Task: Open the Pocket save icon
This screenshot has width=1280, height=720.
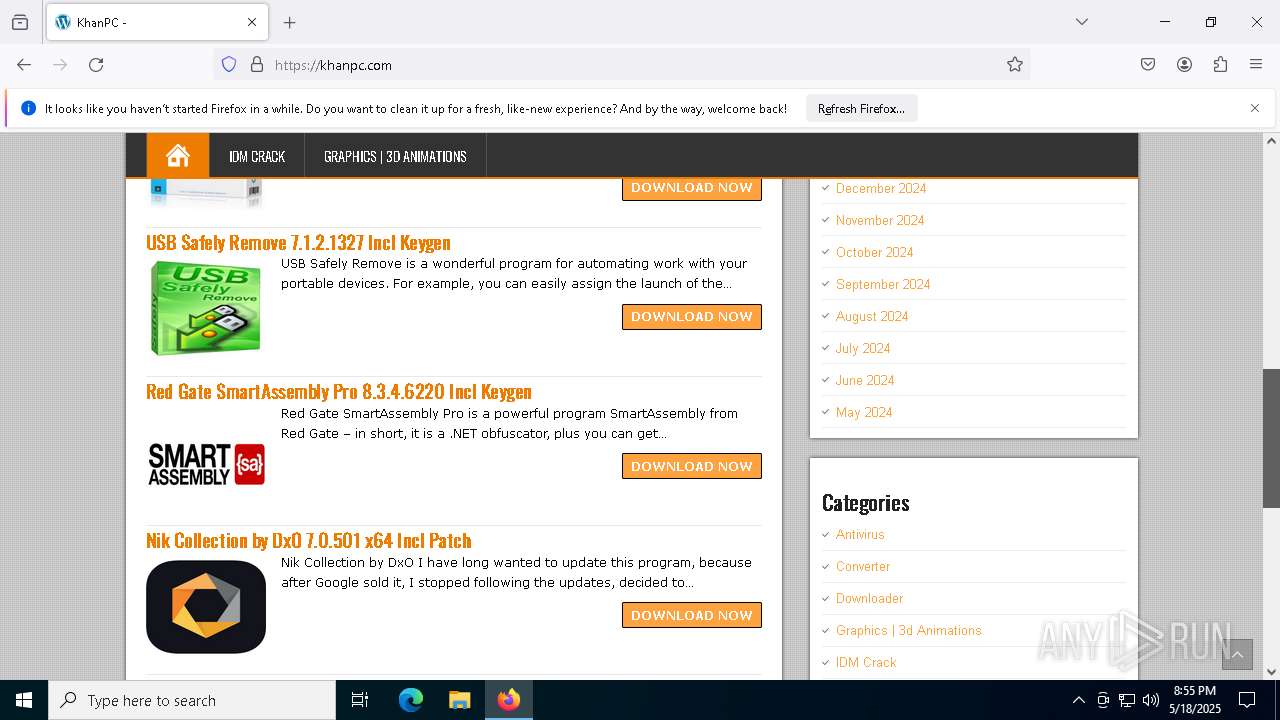Action: (x=1148, y=65)
